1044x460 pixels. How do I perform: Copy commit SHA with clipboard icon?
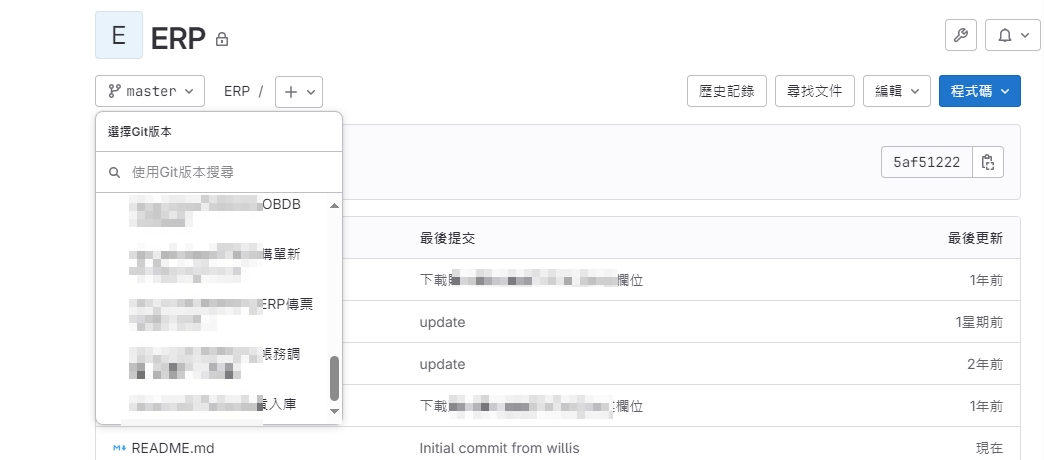[x=988, y=163]
